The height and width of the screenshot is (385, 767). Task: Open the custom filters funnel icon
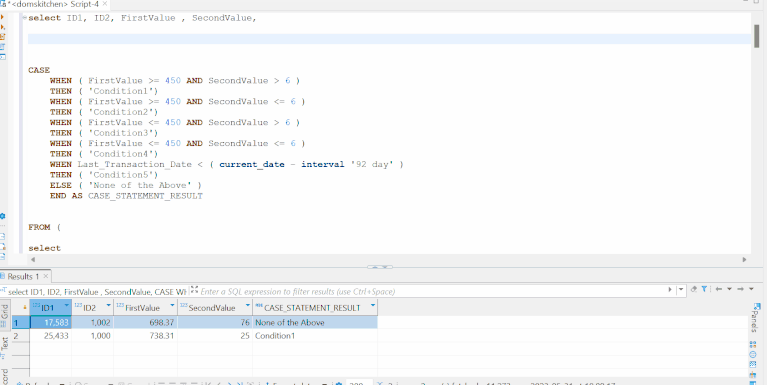704,289
